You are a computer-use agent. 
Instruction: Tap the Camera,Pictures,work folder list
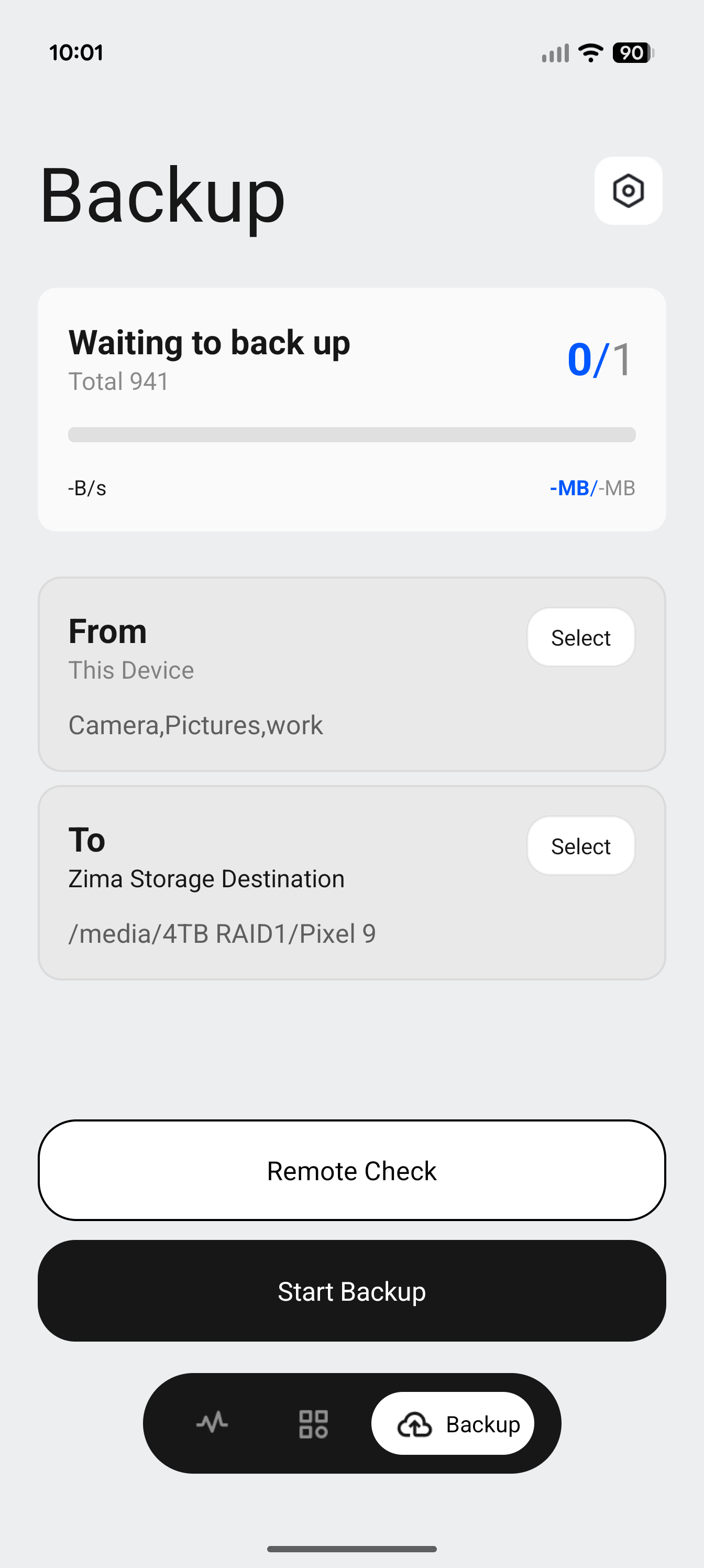195,725
